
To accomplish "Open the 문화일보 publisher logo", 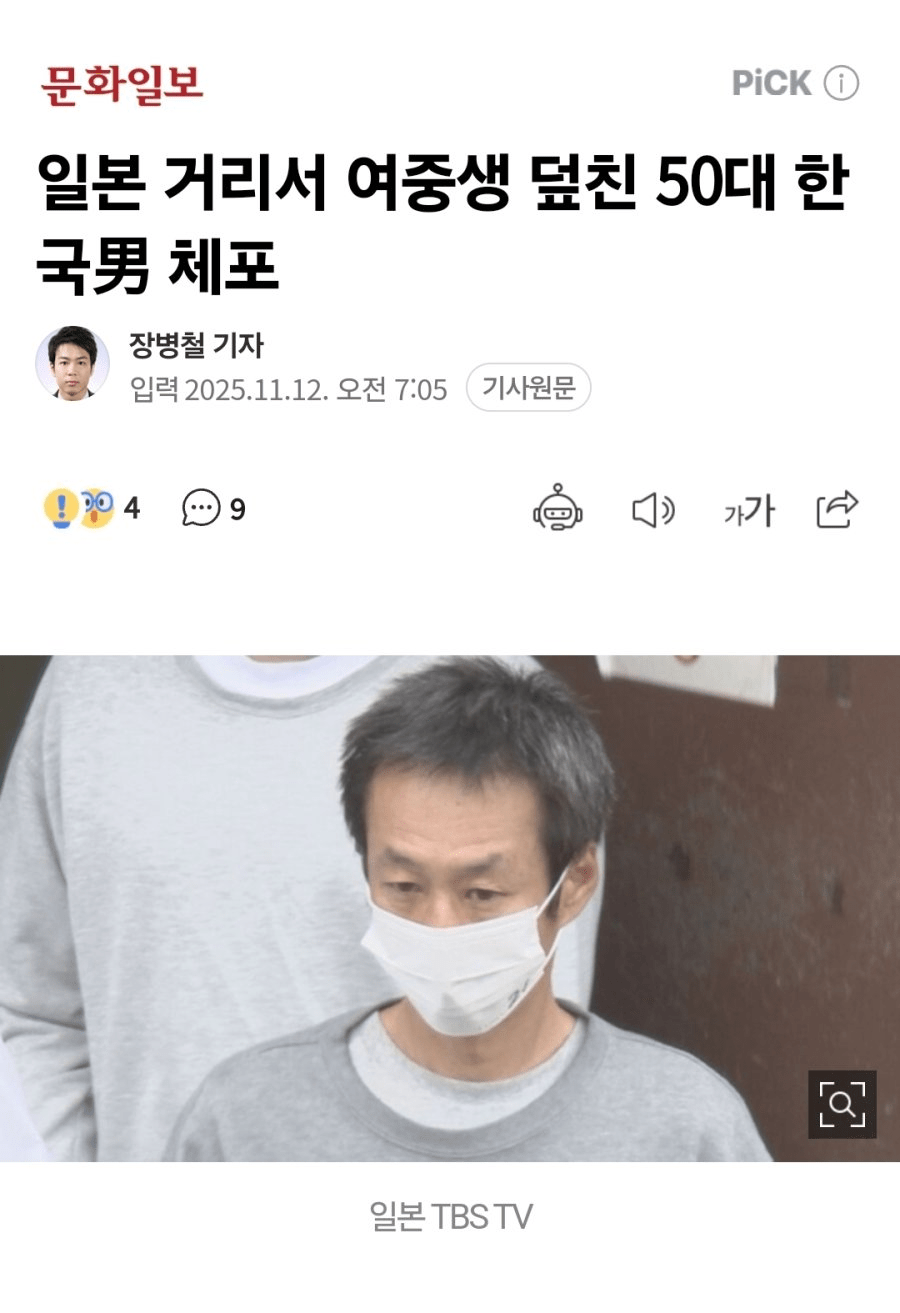I will coord(122,83).
